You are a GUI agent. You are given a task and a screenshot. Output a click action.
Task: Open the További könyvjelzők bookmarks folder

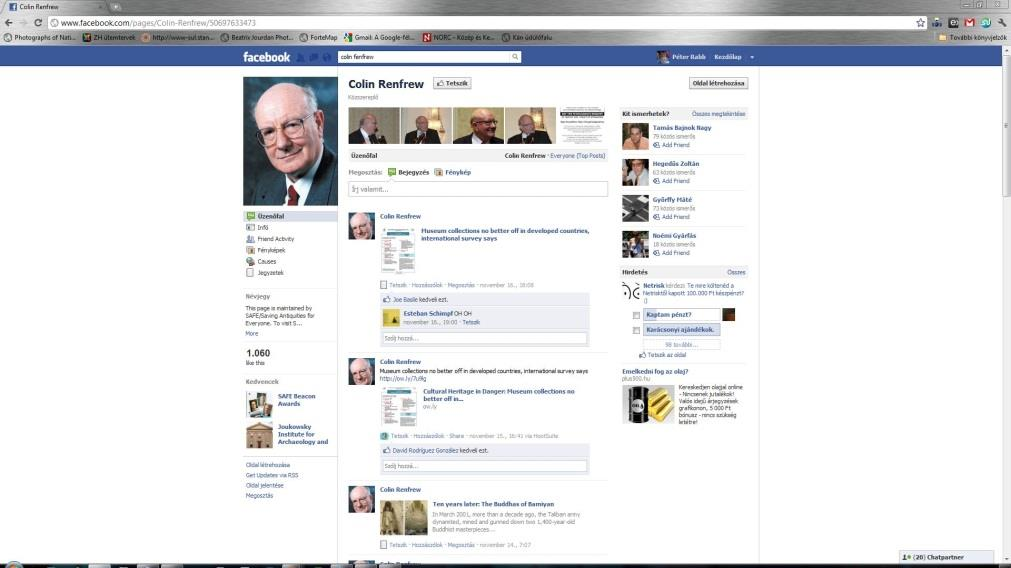(972, 37)
